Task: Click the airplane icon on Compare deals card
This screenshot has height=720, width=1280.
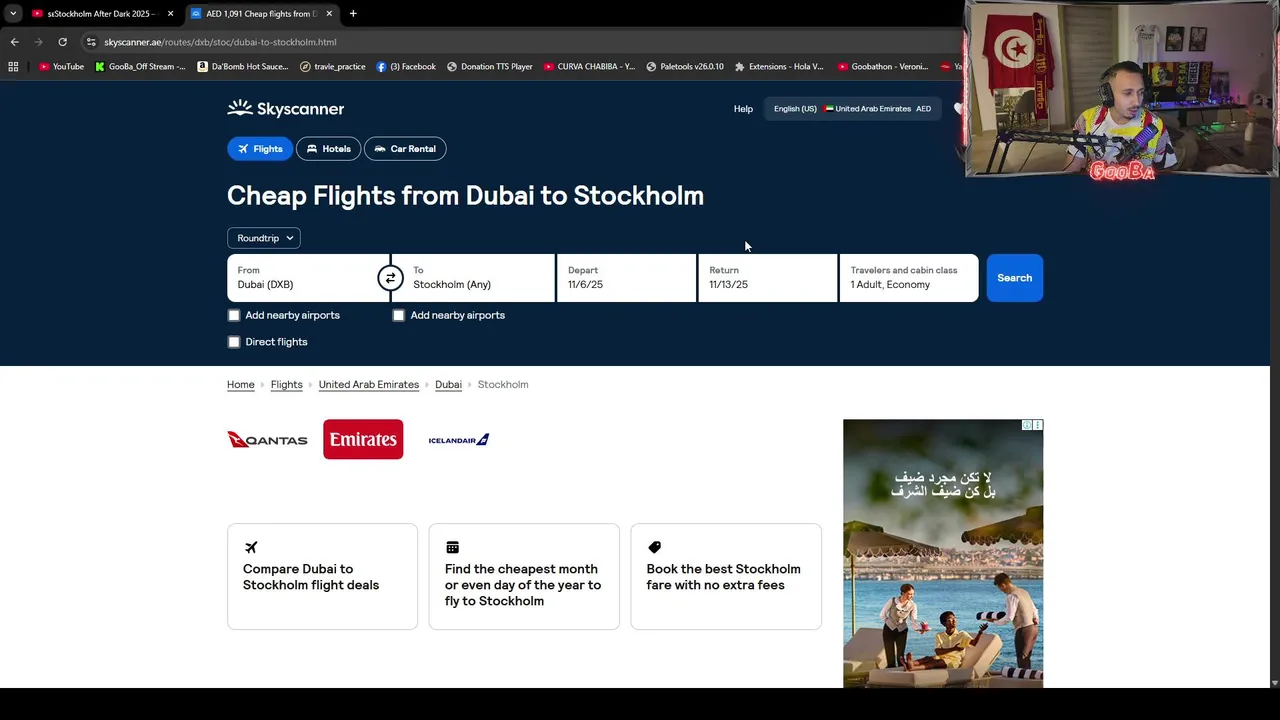Action: [x=251, y=547]
